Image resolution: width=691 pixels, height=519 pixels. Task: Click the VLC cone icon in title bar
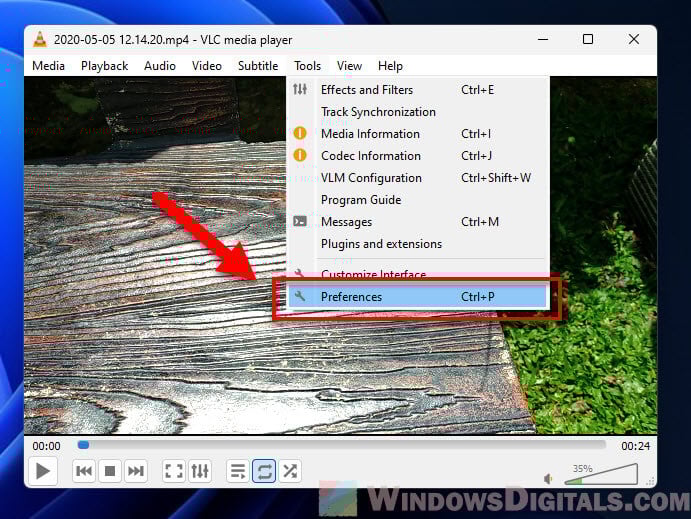40,39
